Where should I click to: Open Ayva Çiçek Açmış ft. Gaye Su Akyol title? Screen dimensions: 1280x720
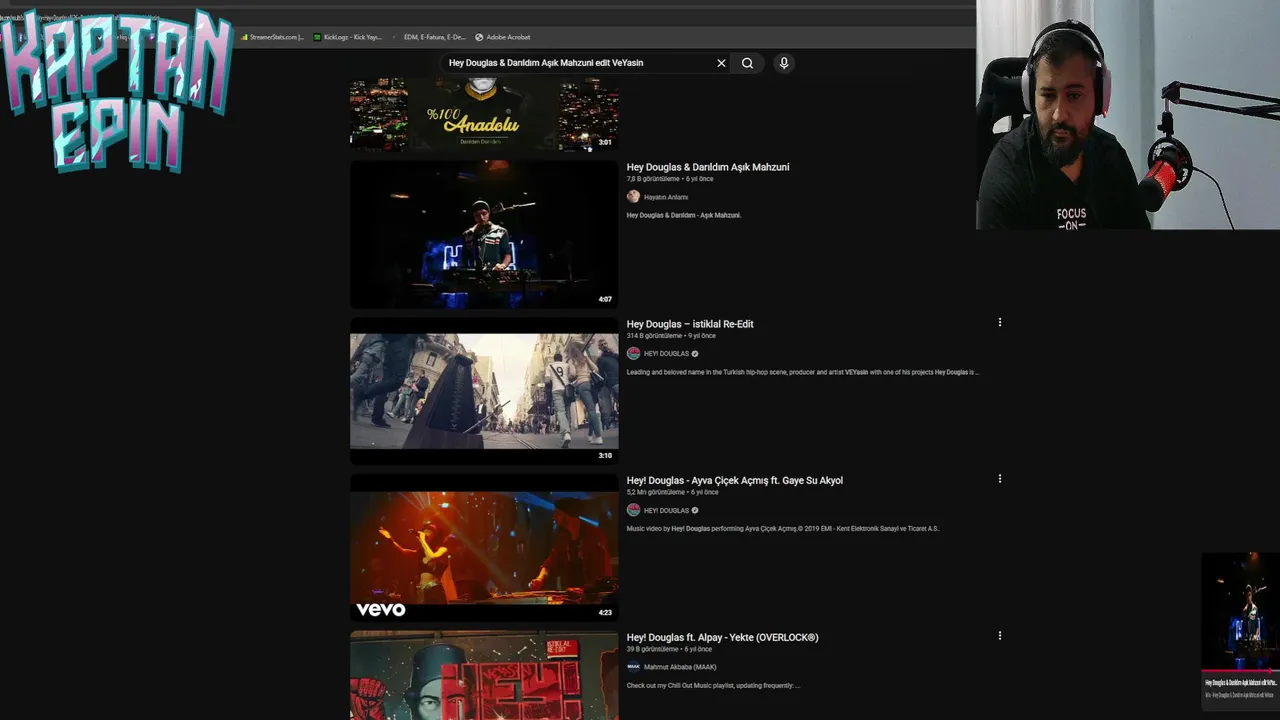735,480
